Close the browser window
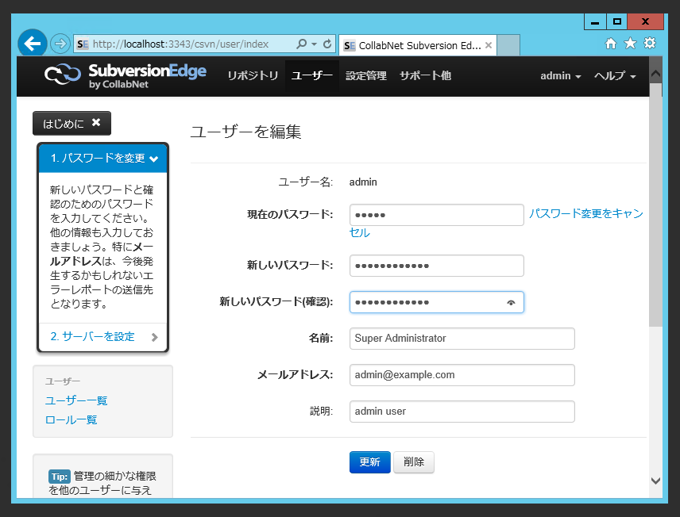Viewport: 680px width, 517px height. tap(645, 22)
